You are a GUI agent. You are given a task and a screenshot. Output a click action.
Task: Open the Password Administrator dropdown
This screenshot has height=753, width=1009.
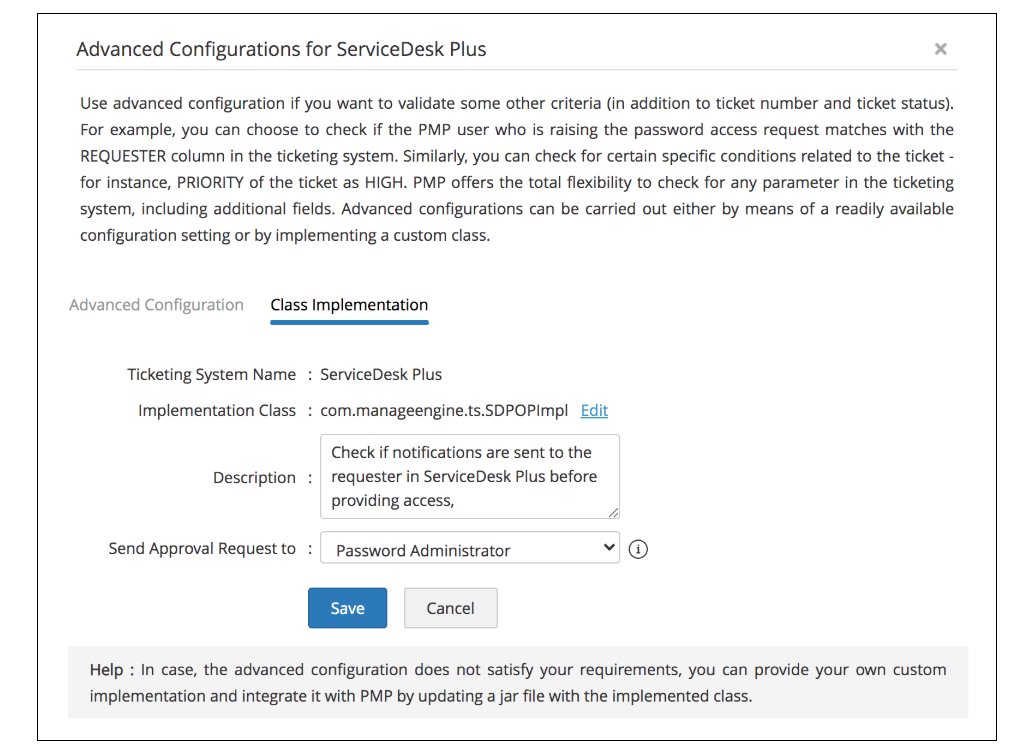pos(469,549)
